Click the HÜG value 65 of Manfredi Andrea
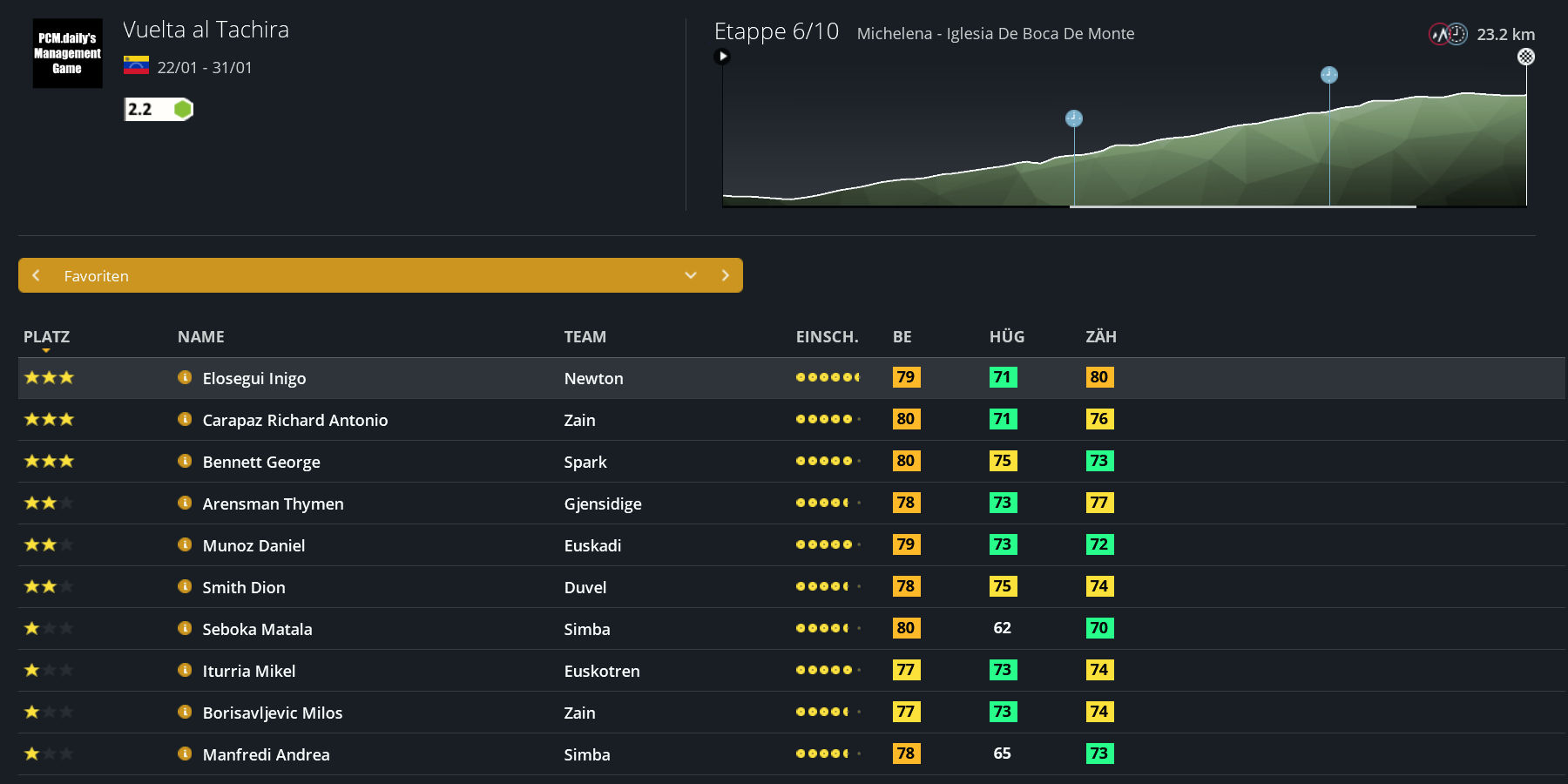The image size is (1568, 784). (1003, 754)
